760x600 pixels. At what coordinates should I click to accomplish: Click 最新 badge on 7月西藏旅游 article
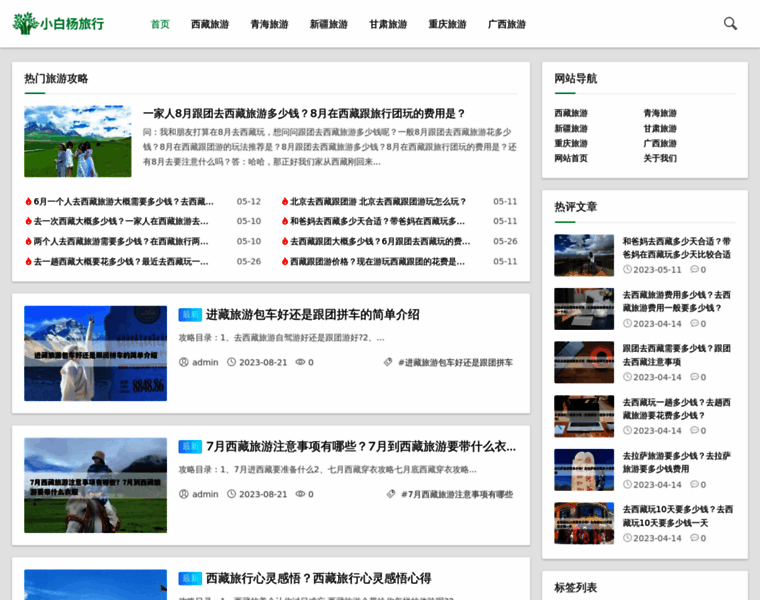[190, 446]
